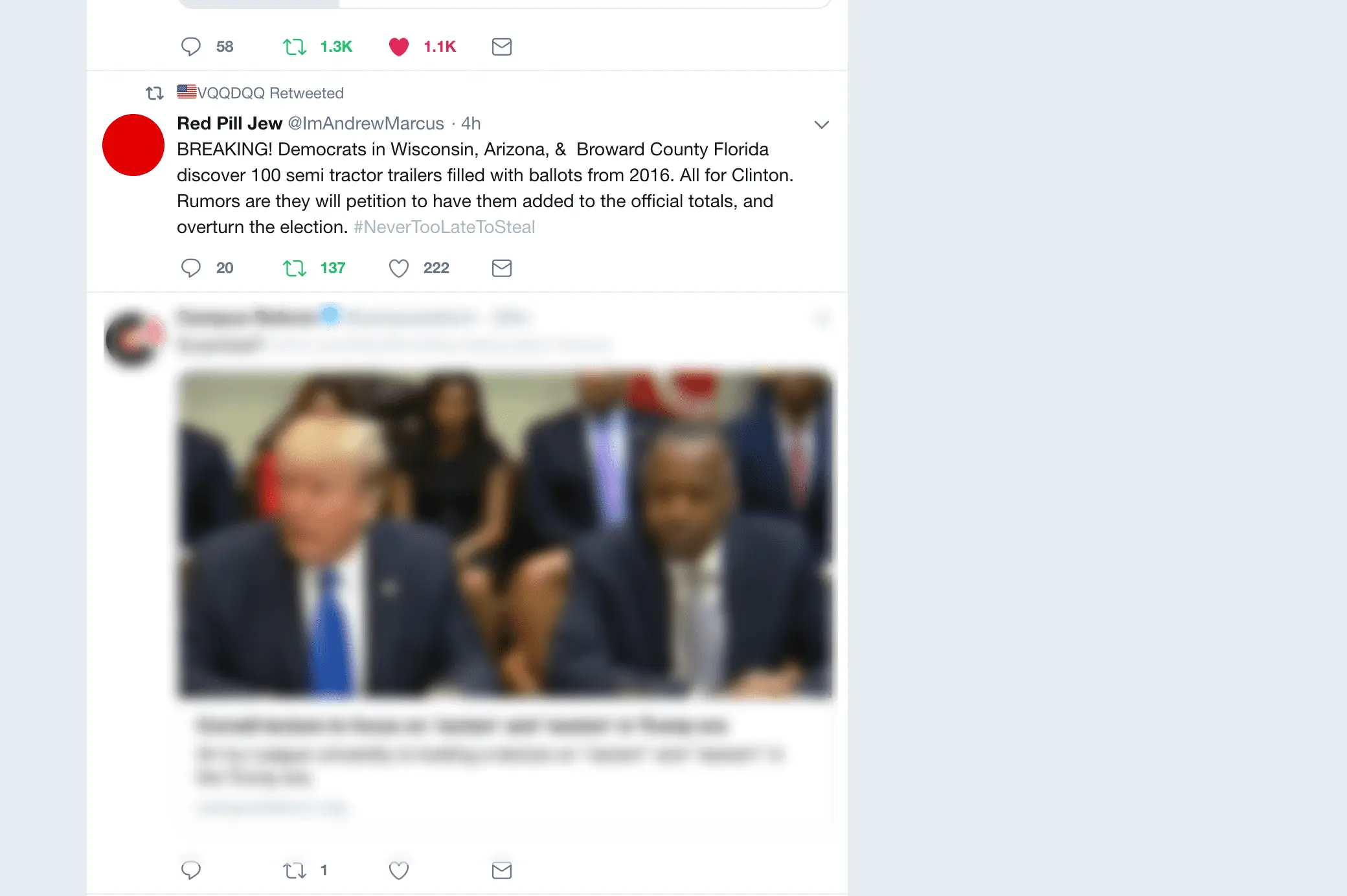Like the bottom blurred tweet
This screenshot has width=1347, height=896.
pos(399,870)
